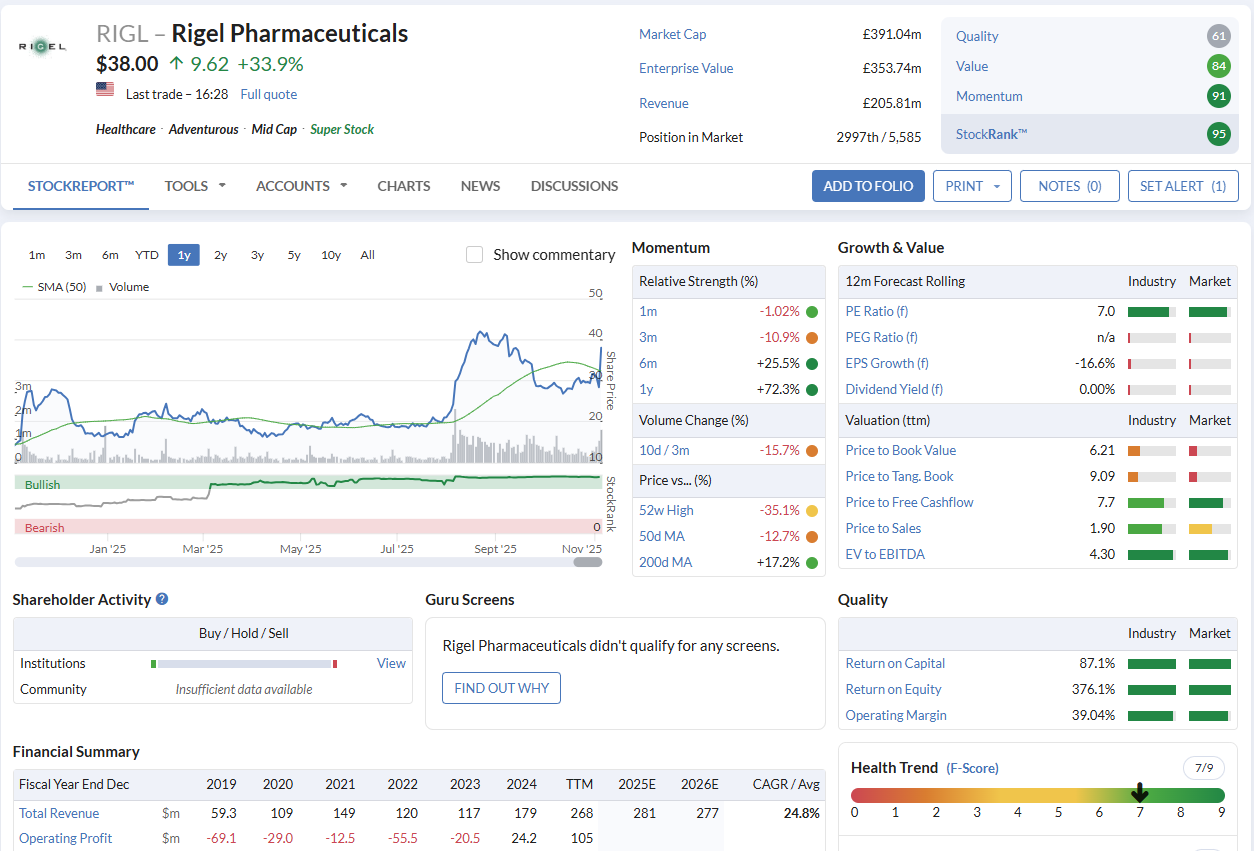Click the F-Score arrow marker at 7
This screenshot has width=1254, height=851.
point(1139,793)
